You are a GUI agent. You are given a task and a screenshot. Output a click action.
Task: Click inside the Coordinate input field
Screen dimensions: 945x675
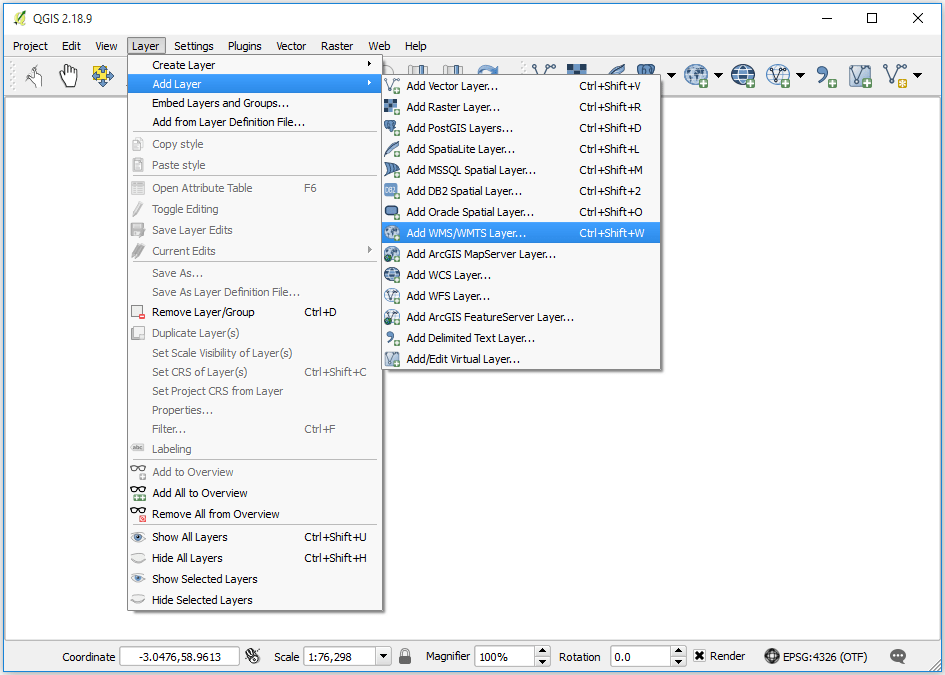coord(180,656)
